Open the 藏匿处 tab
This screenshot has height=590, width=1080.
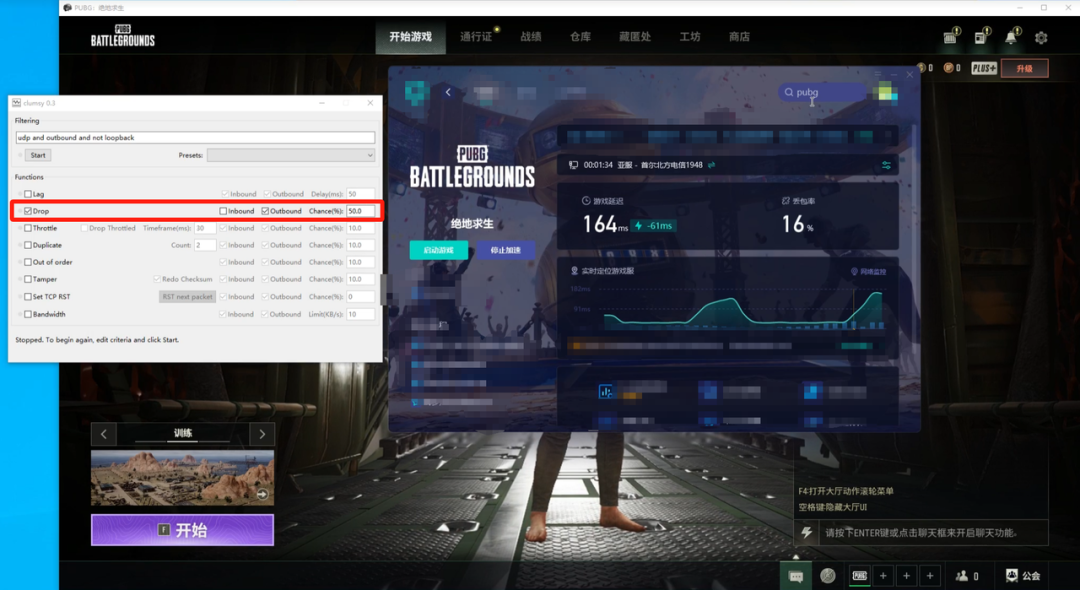coord(634,36)
